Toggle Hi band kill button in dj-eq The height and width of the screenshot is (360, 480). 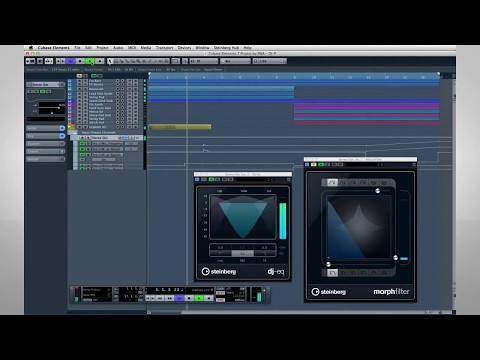(x=264, y=254)
